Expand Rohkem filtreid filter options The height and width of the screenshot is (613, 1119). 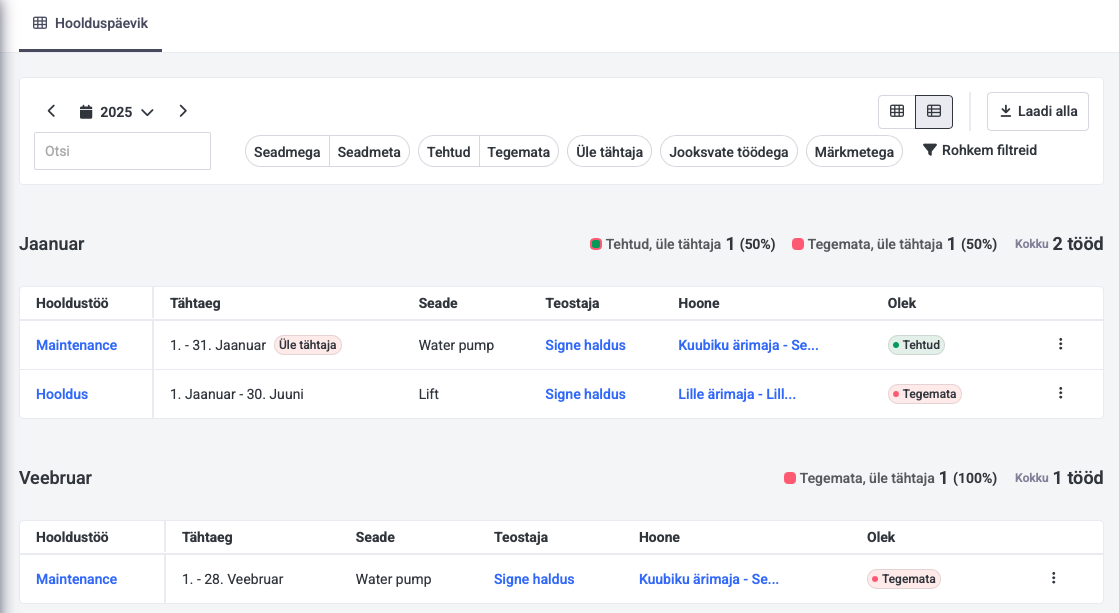pos(979,150)
